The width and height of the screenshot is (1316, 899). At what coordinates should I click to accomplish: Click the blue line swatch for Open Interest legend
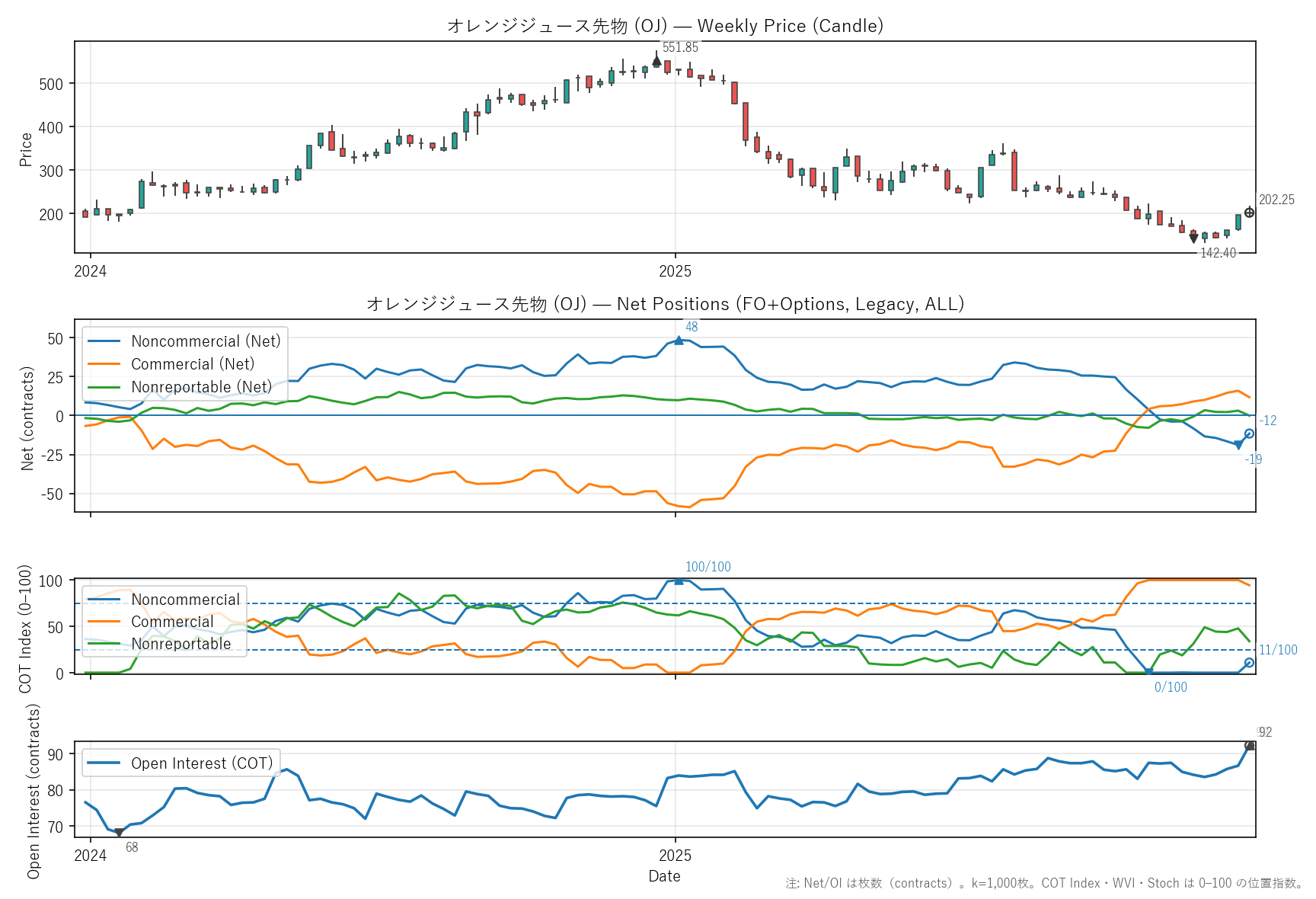(x=104, y=763)
